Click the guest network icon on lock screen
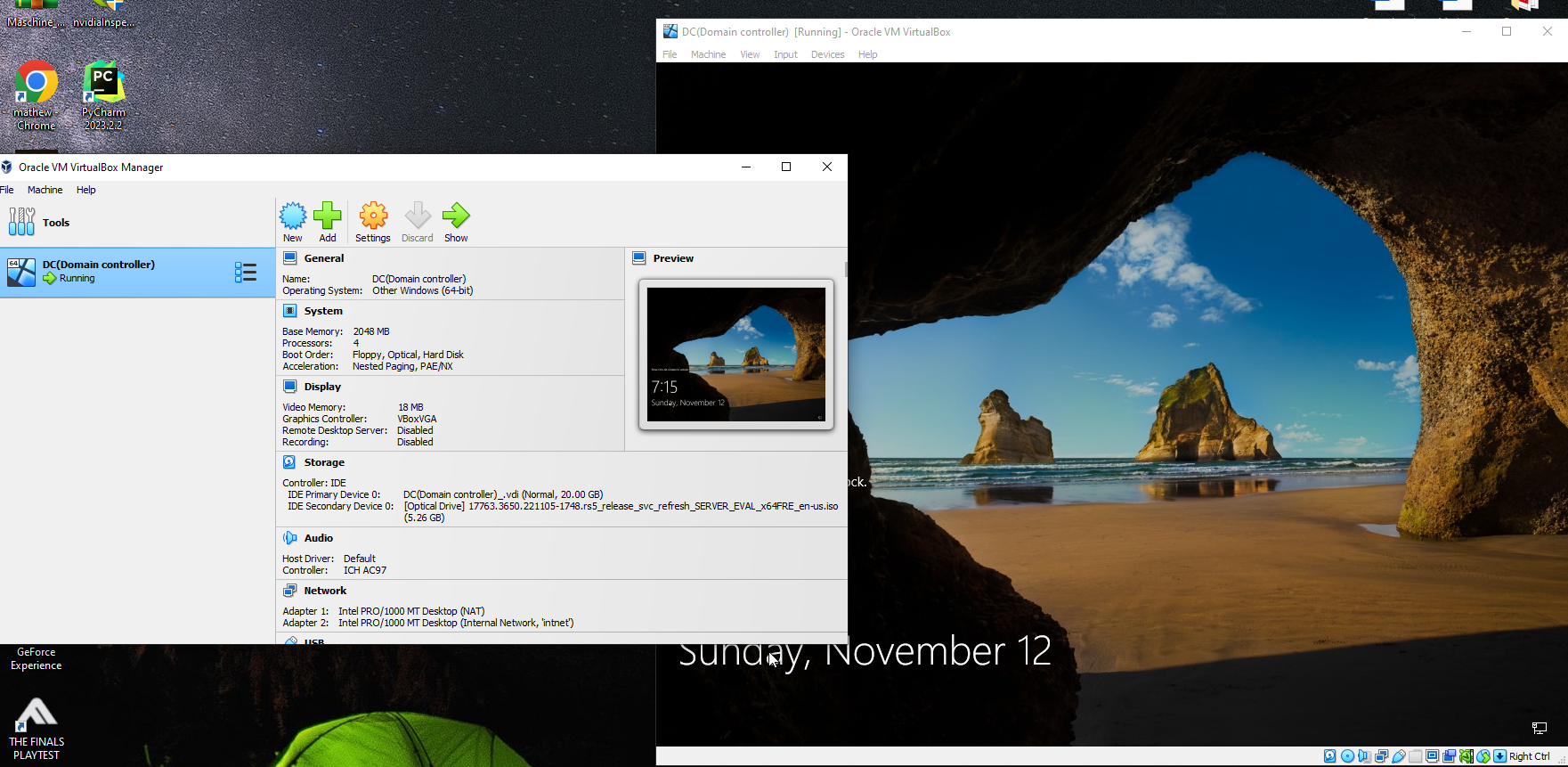 [x=1539, y=729]
